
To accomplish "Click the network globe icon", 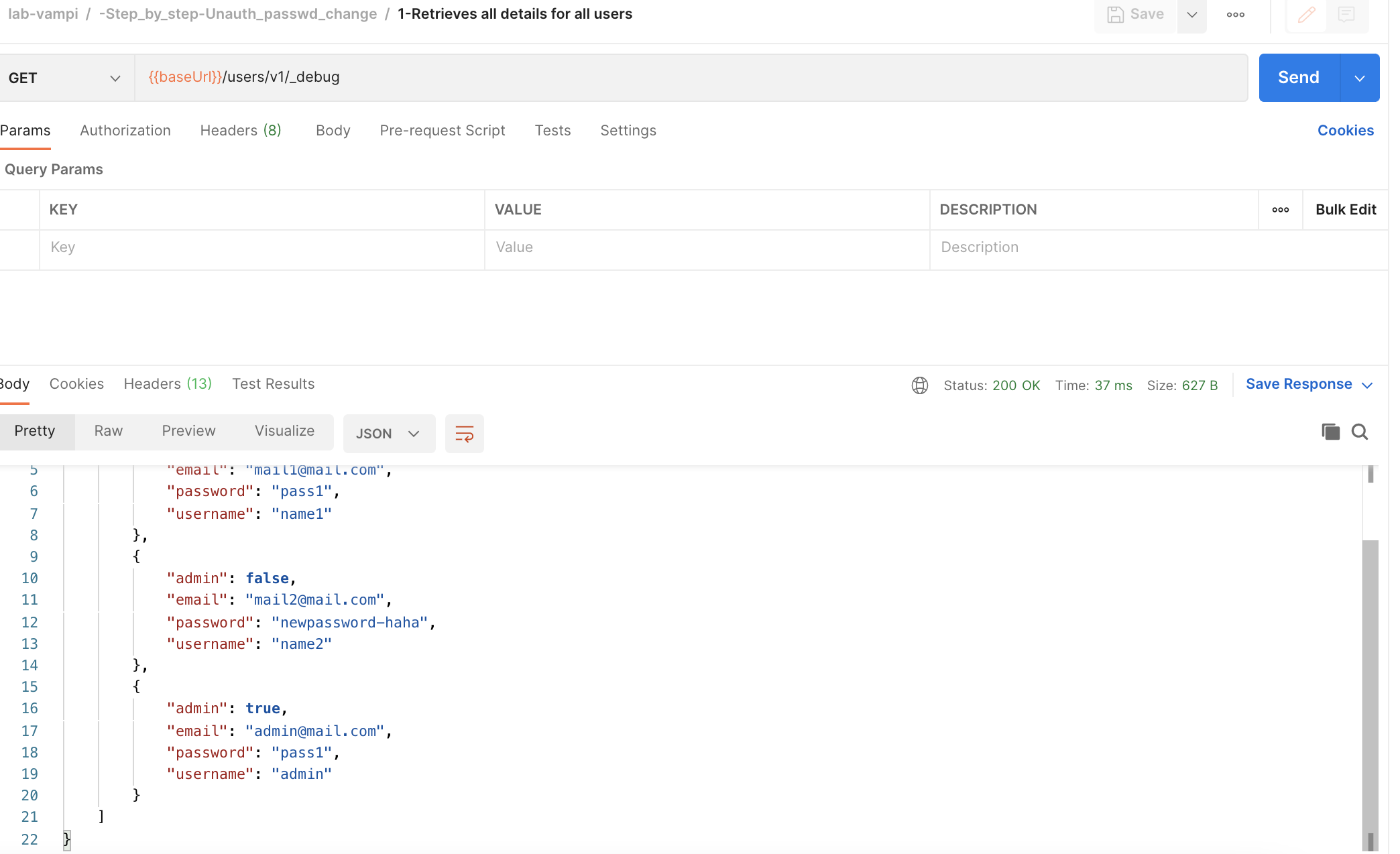I will point(919,385).
